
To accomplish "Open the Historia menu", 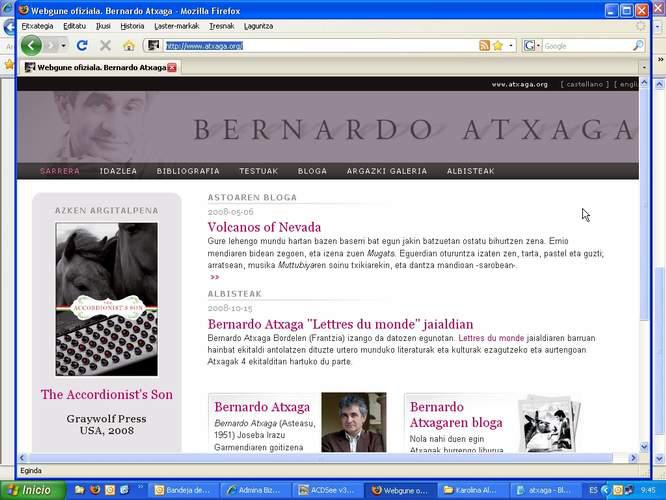I will [132, 26].
